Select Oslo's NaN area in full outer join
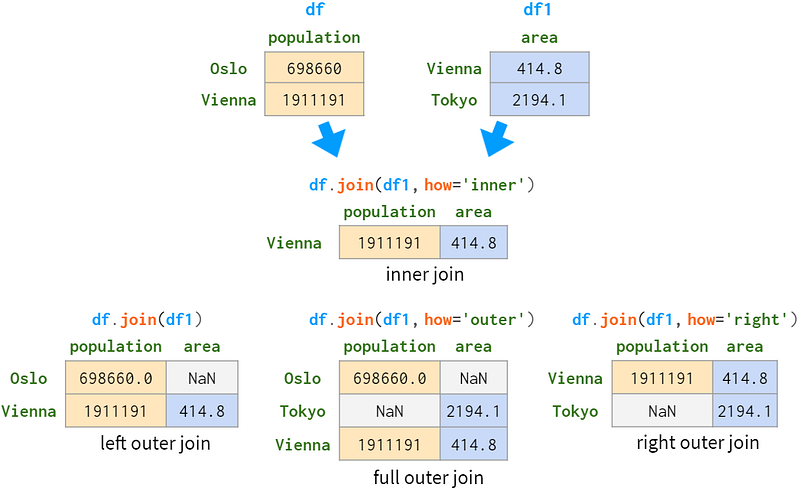 (474, 378)
